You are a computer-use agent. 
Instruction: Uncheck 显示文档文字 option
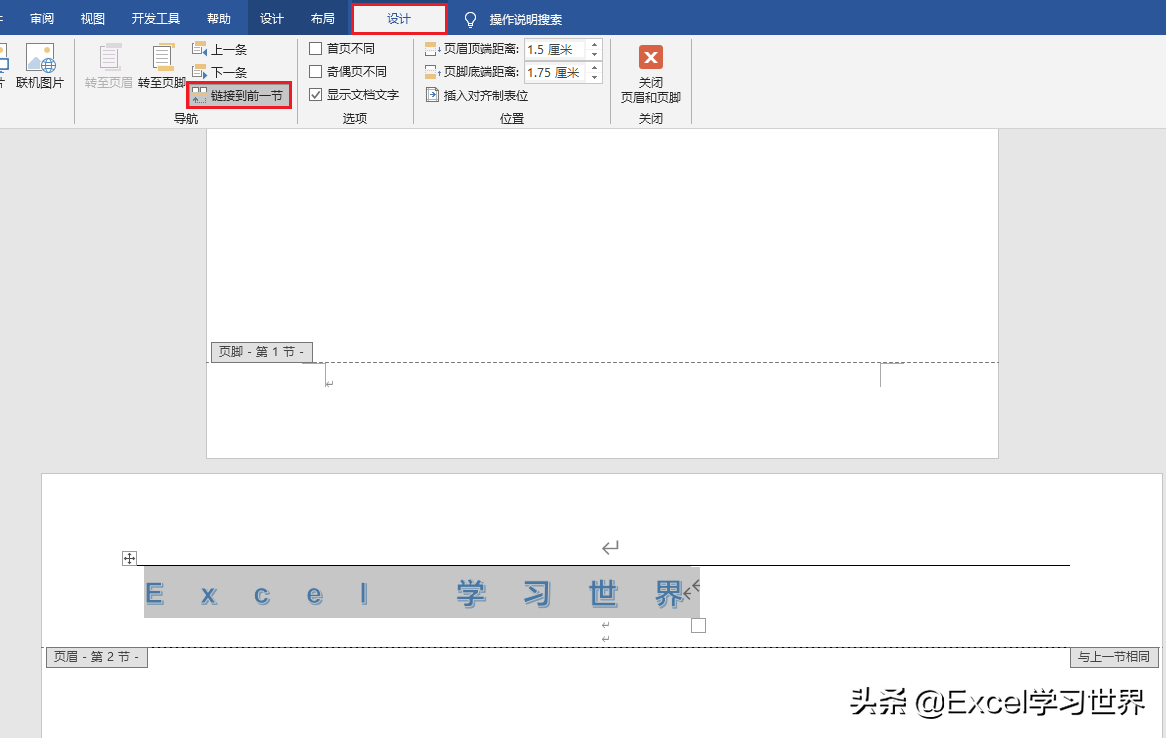click(x=315, y=94)
